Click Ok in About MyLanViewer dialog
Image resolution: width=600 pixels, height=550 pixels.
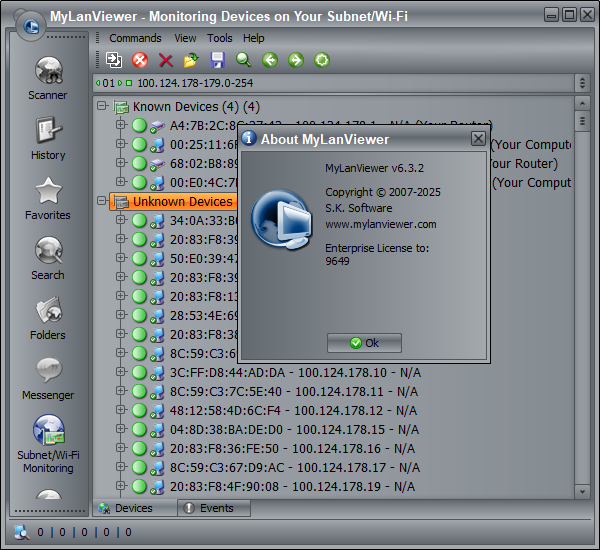coord(364,343)
